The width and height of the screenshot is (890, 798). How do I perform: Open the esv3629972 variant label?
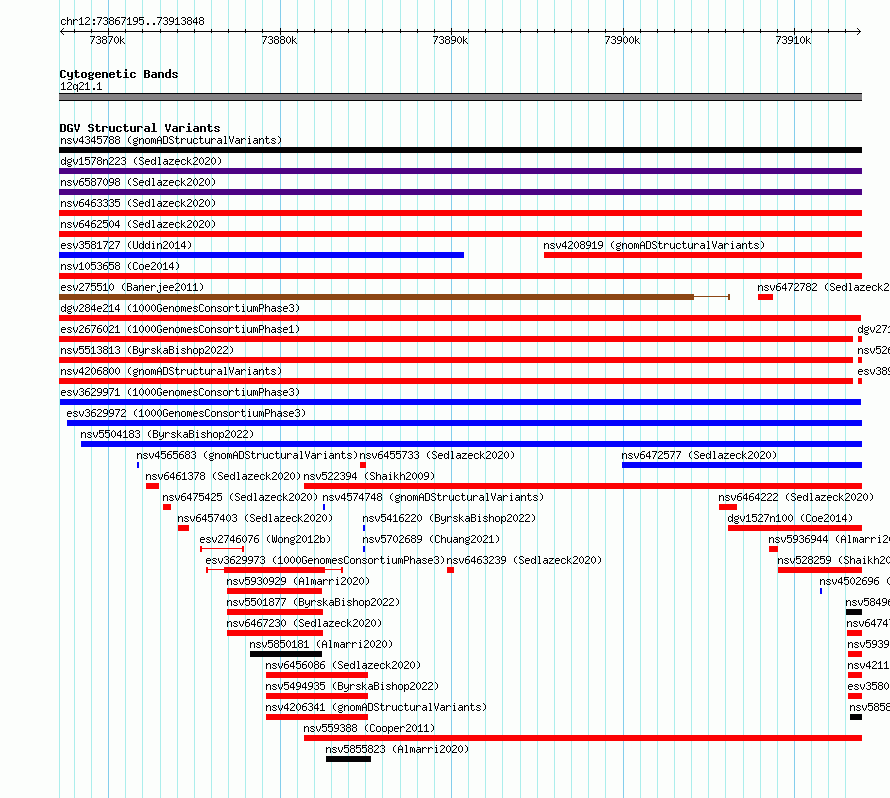186,413
